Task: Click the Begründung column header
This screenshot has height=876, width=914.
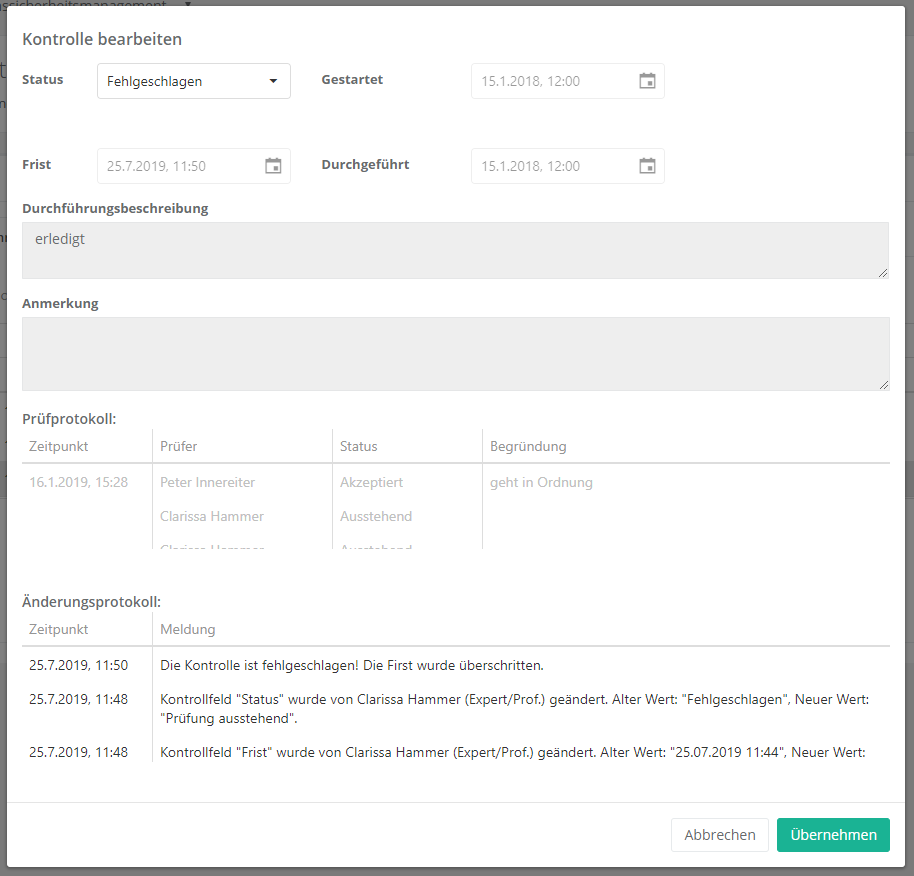Action: pyautogui.click(x=528, y=446)
